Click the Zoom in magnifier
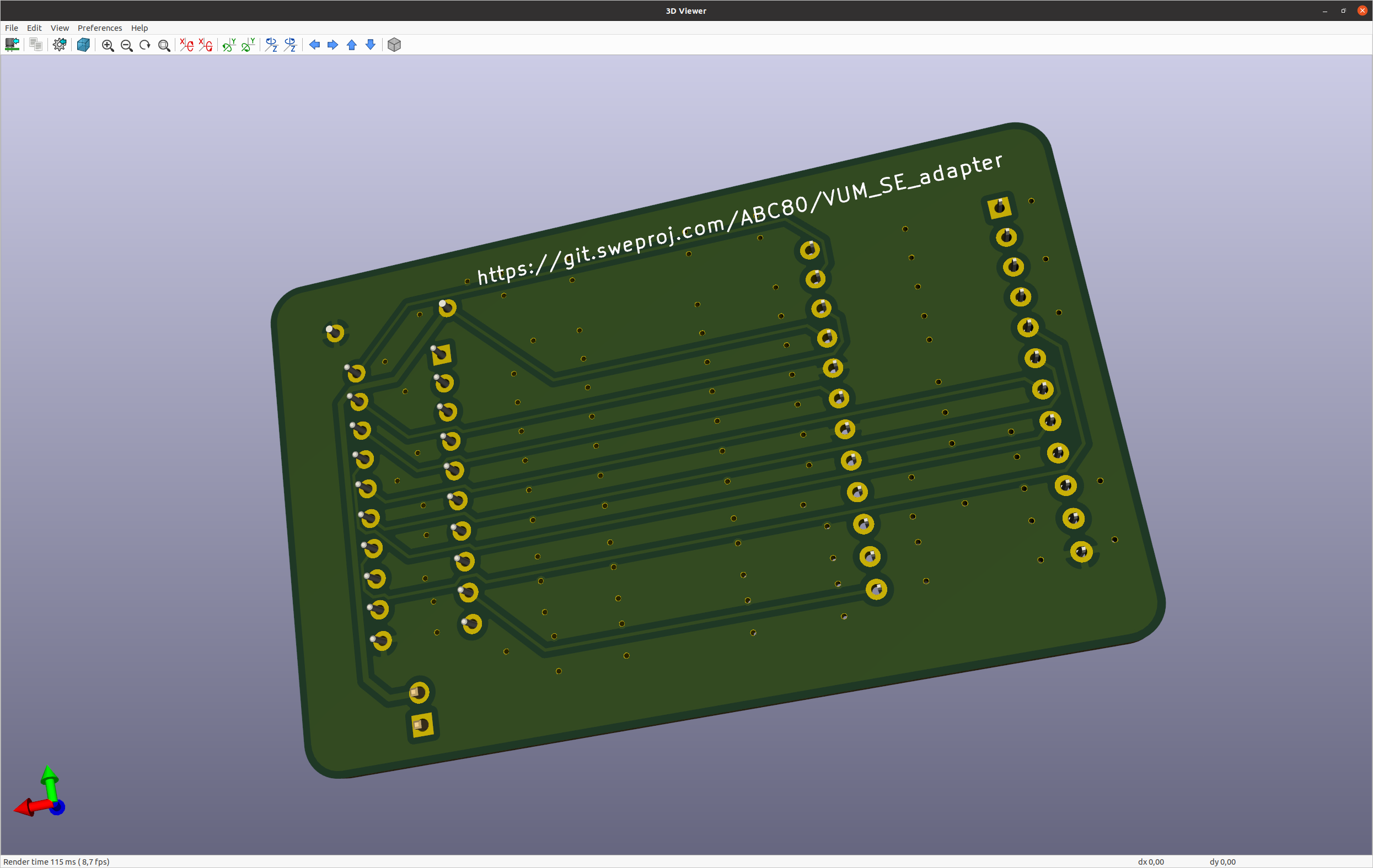Image resolution: width=1373 pixels, height=868 pixels. (108, 45)
